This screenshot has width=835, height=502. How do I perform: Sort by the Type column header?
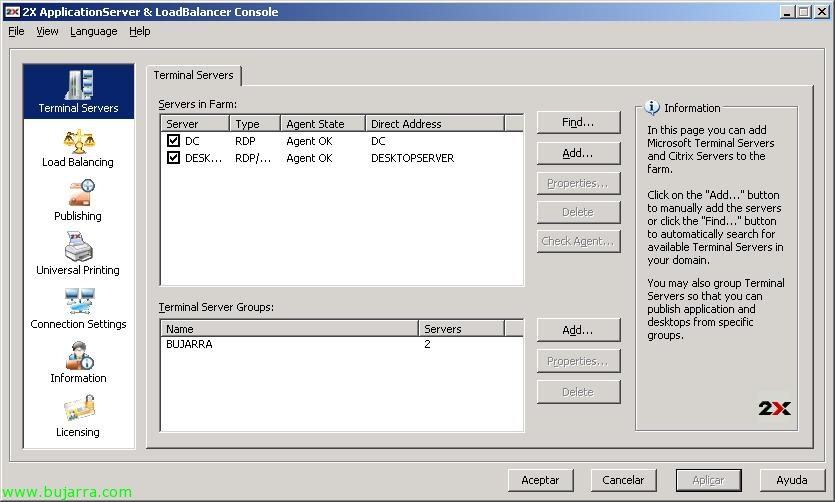pos(255,124)
